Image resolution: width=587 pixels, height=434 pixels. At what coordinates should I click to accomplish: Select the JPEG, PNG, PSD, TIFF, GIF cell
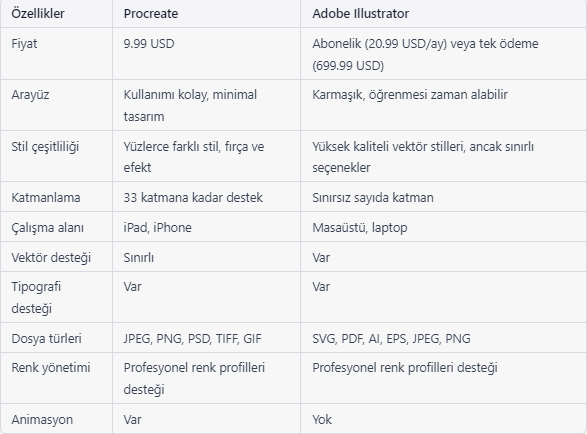192,339
